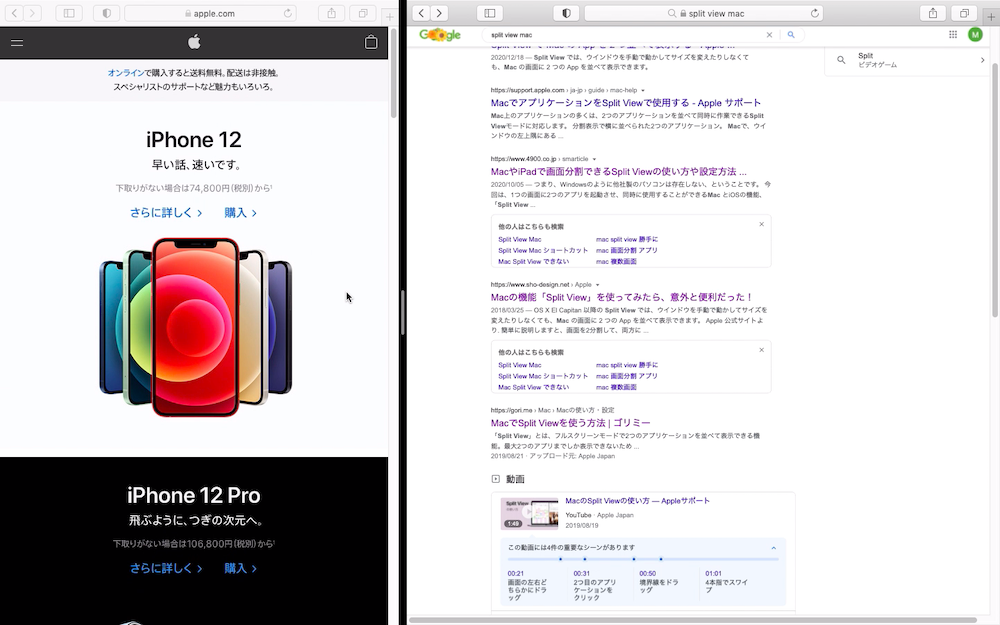Close second 他の人はこちらも検索 box
1000x625 pixels.
(x=761, y=350)
